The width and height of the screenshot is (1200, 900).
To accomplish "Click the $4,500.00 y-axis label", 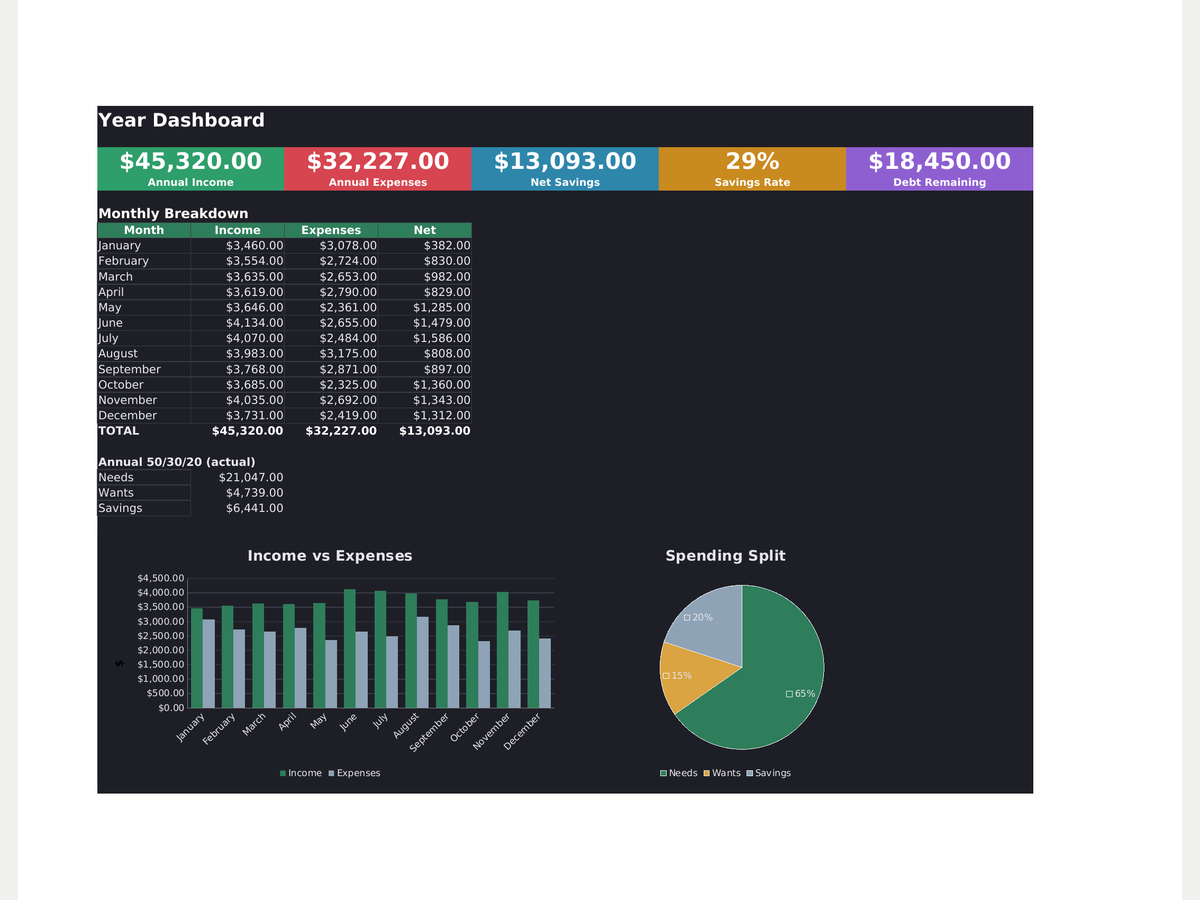I will pyautogui.click(x=160, y=579).
